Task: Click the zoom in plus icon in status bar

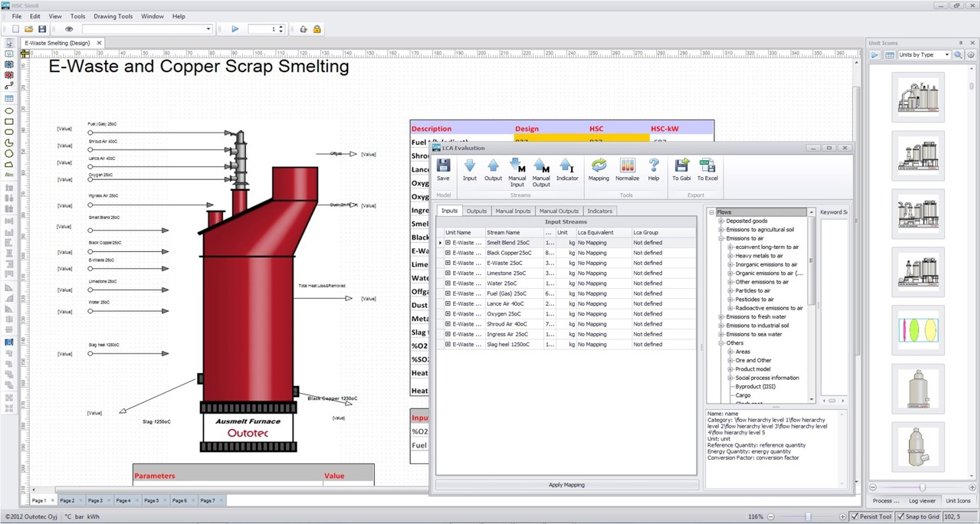Action: click(842, 516)
